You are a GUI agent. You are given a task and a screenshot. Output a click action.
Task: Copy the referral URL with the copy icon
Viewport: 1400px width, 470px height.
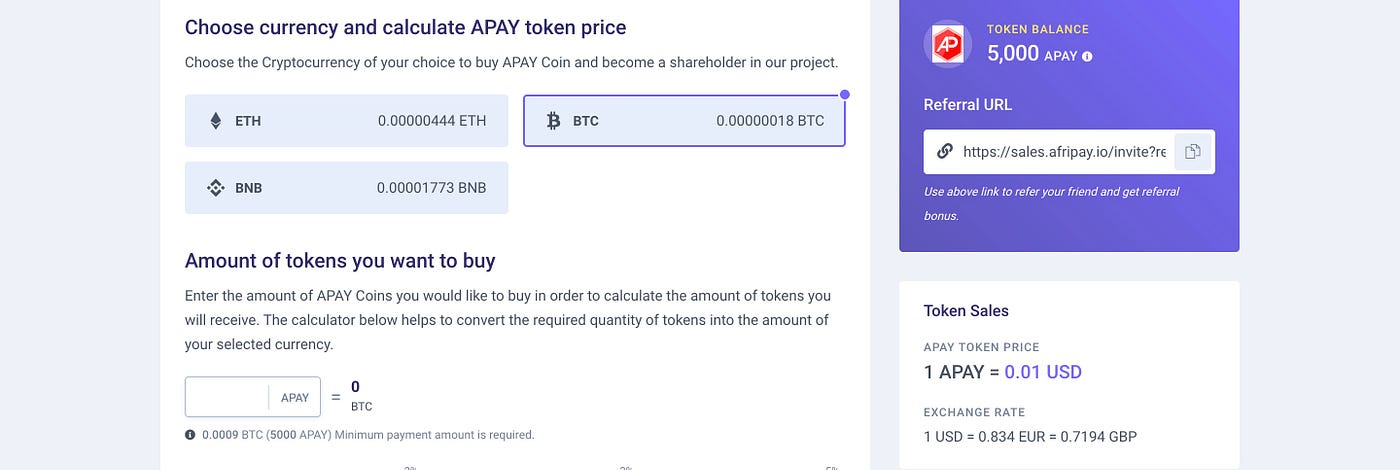pos(1192,152)
